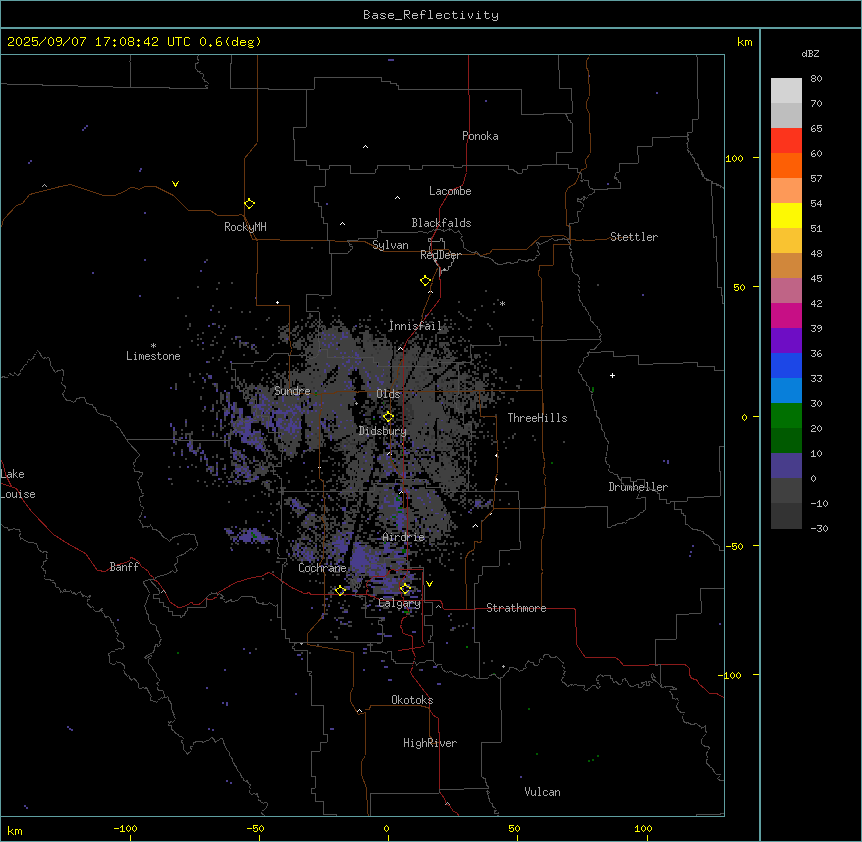This screenshot has height=842, width=862.
Task: Pick the bright yellow 51-54 dBZ swatch
Action: pos(786,215)
